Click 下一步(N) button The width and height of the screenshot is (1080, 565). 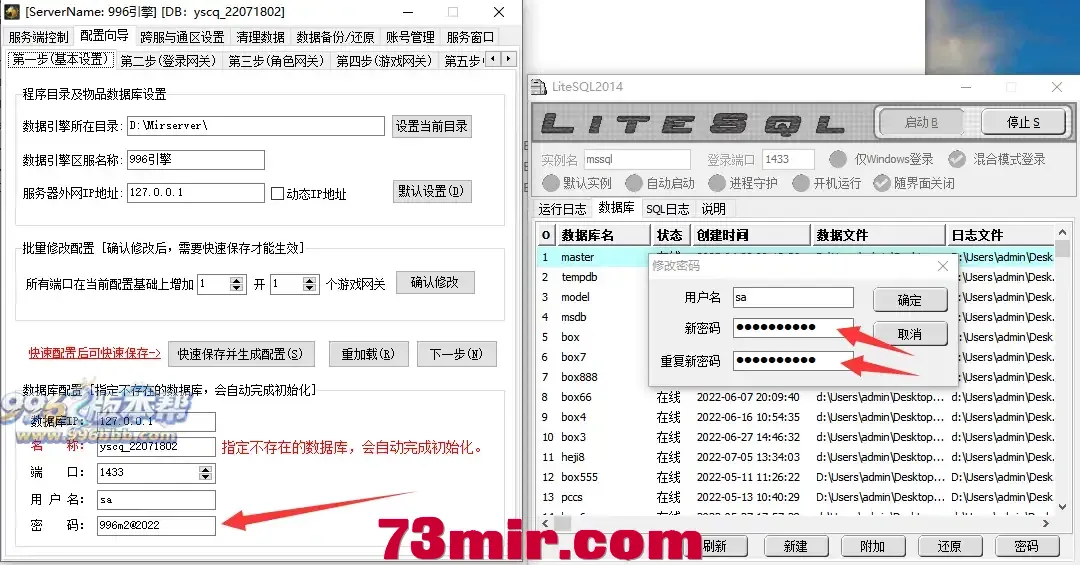click(x=456, y=354)
